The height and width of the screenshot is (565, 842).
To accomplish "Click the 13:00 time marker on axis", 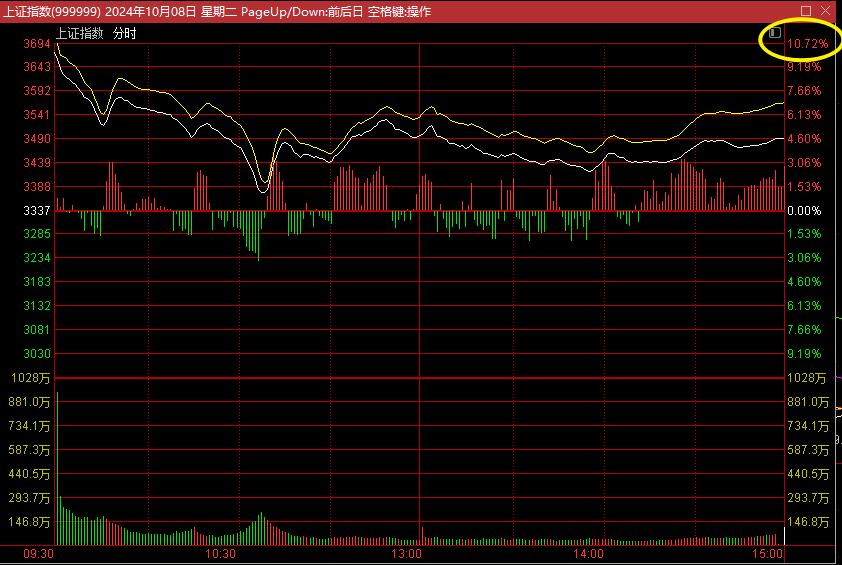I will click(x=406, y=553).
